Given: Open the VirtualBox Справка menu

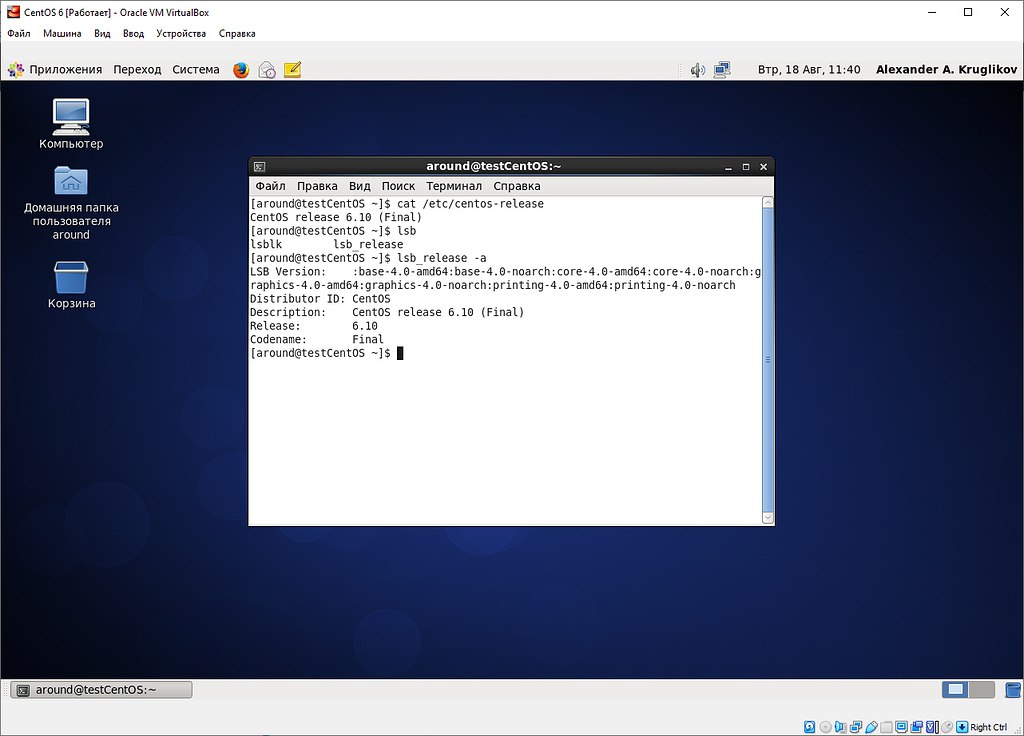Looking at the screenshot, I should click(237, 33).
